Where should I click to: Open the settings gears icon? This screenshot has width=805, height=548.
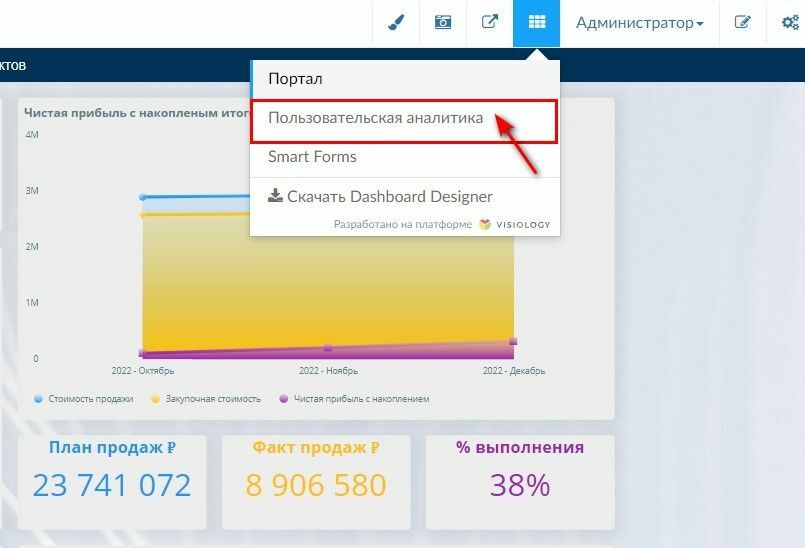790,23
